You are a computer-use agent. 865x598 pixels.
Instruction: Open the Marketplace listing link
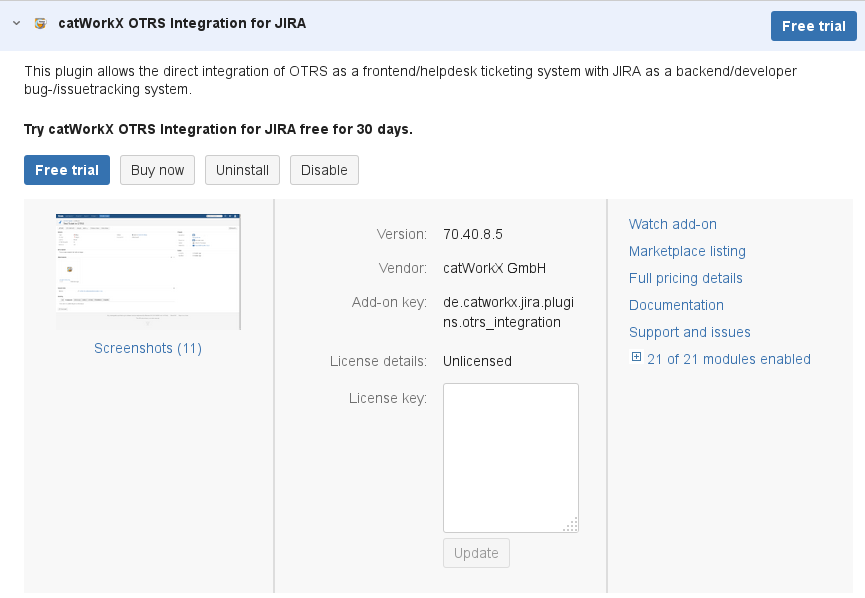tap(687, 251)
